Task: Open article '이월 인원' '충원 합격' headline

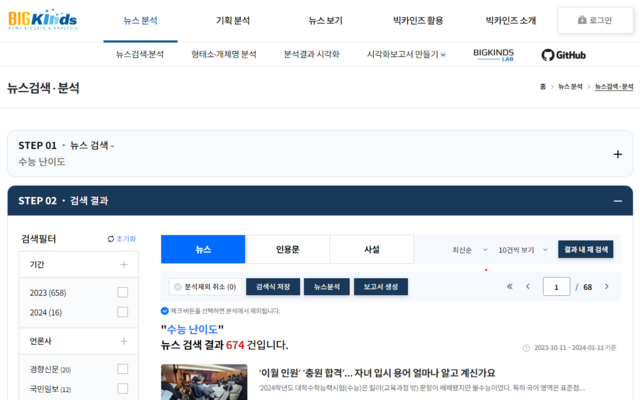Action: click(377, 373)
